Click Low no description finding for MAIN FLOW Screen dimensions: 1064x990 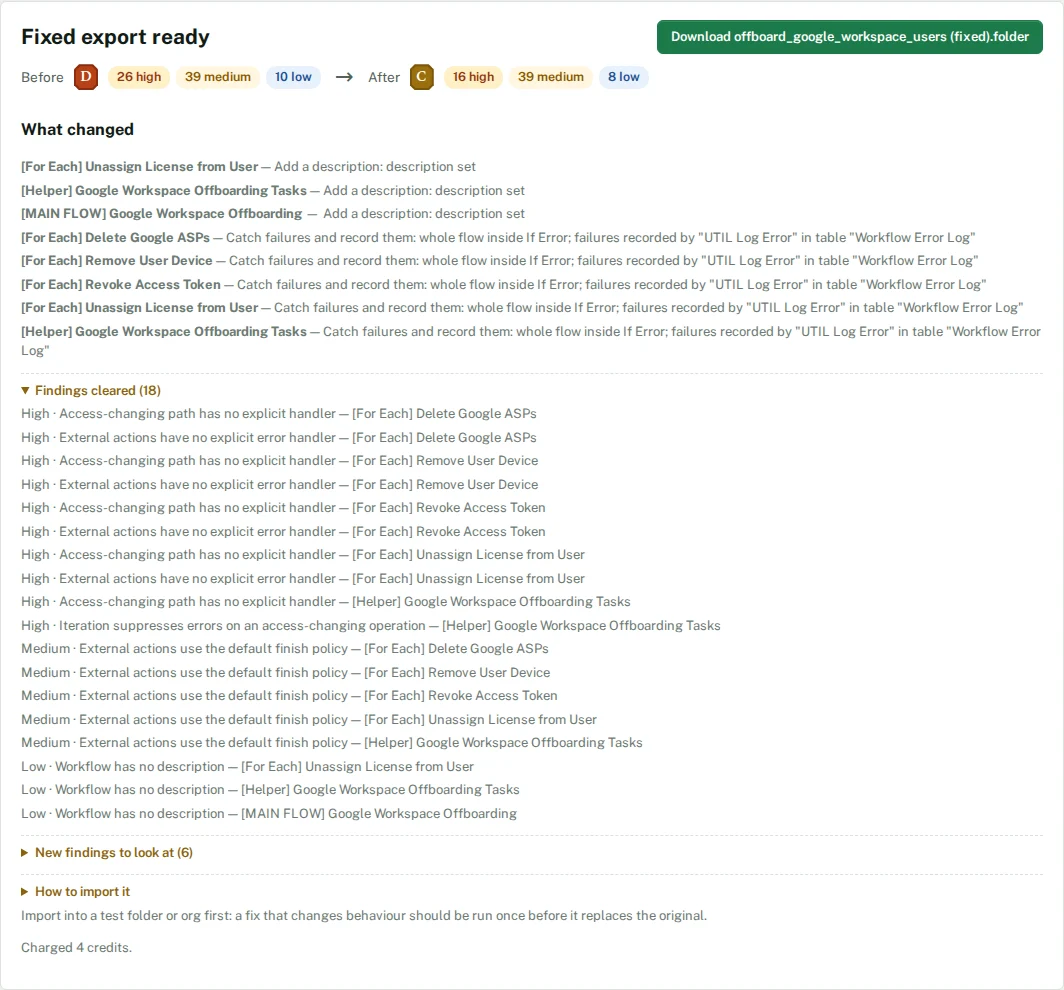pos(269,813)
